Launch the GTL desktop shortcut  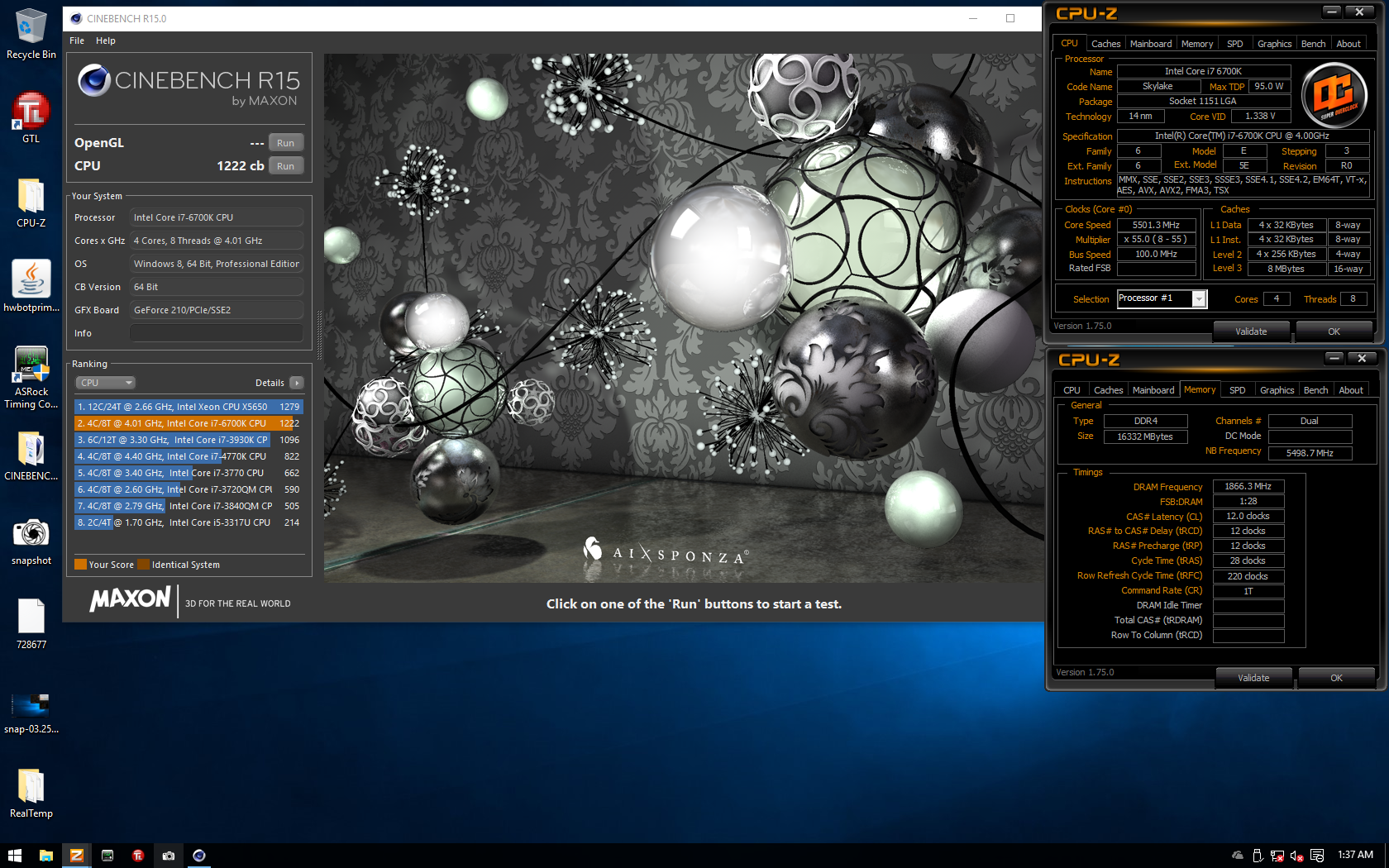[31, 117]
